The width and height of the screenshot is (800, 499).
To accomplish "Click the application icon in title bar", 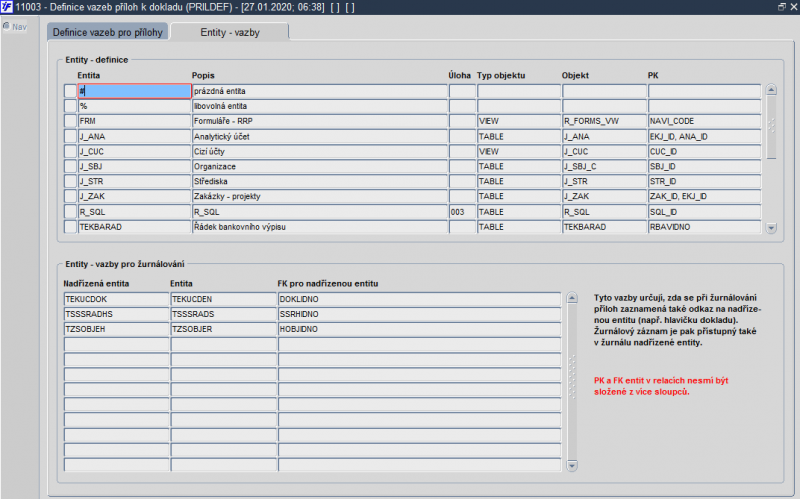I will (7, 7).
